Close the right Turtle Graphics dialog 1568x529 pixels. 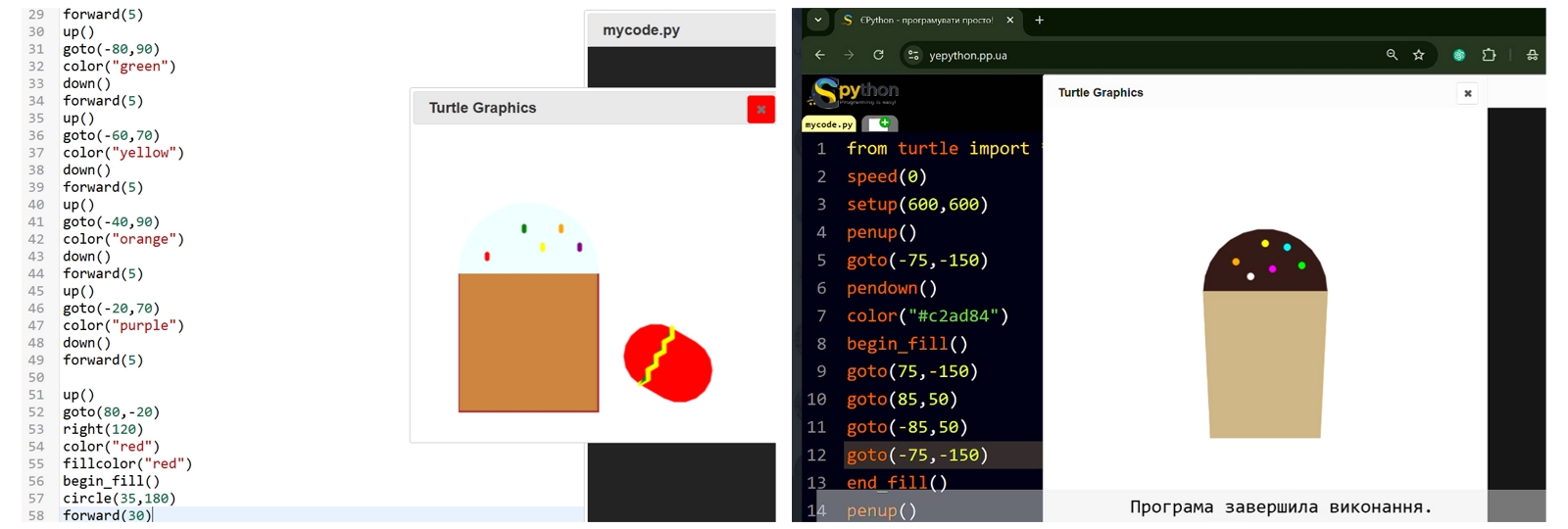pos(1467,93)
